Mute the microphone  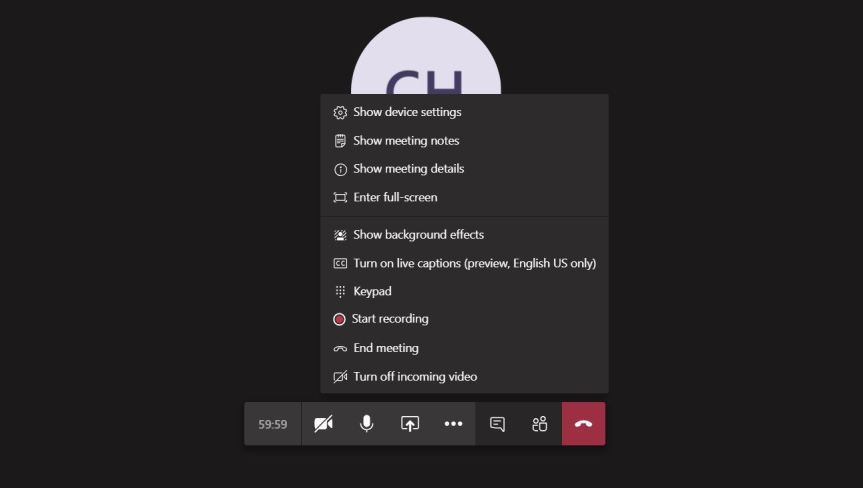click(x=367, y=424)
